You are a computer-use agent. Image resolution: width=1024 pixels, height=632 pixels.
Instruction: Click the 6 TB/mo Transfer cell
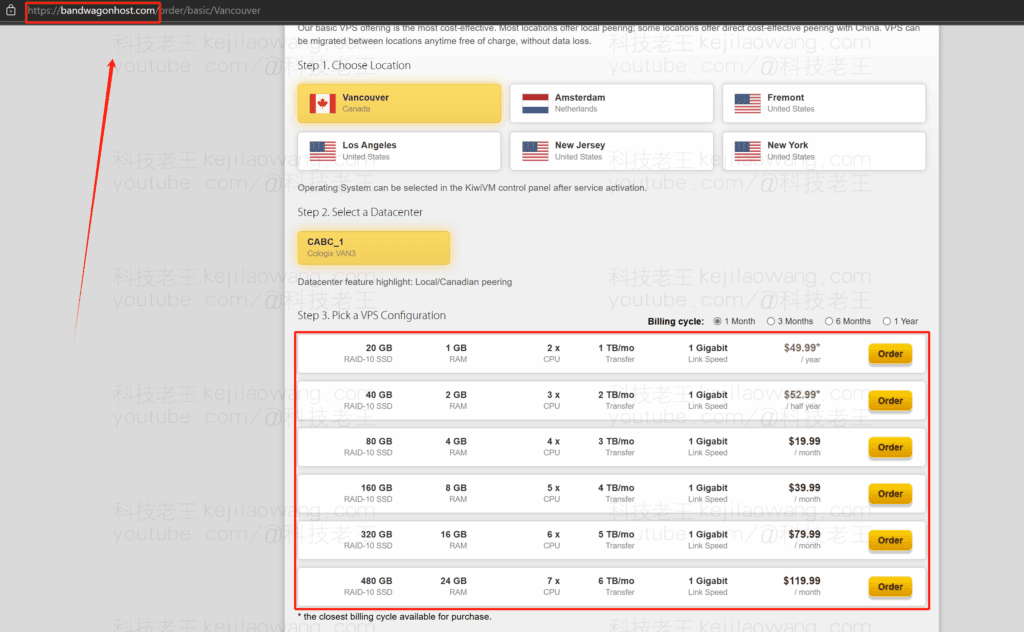(x=616, y=586)
